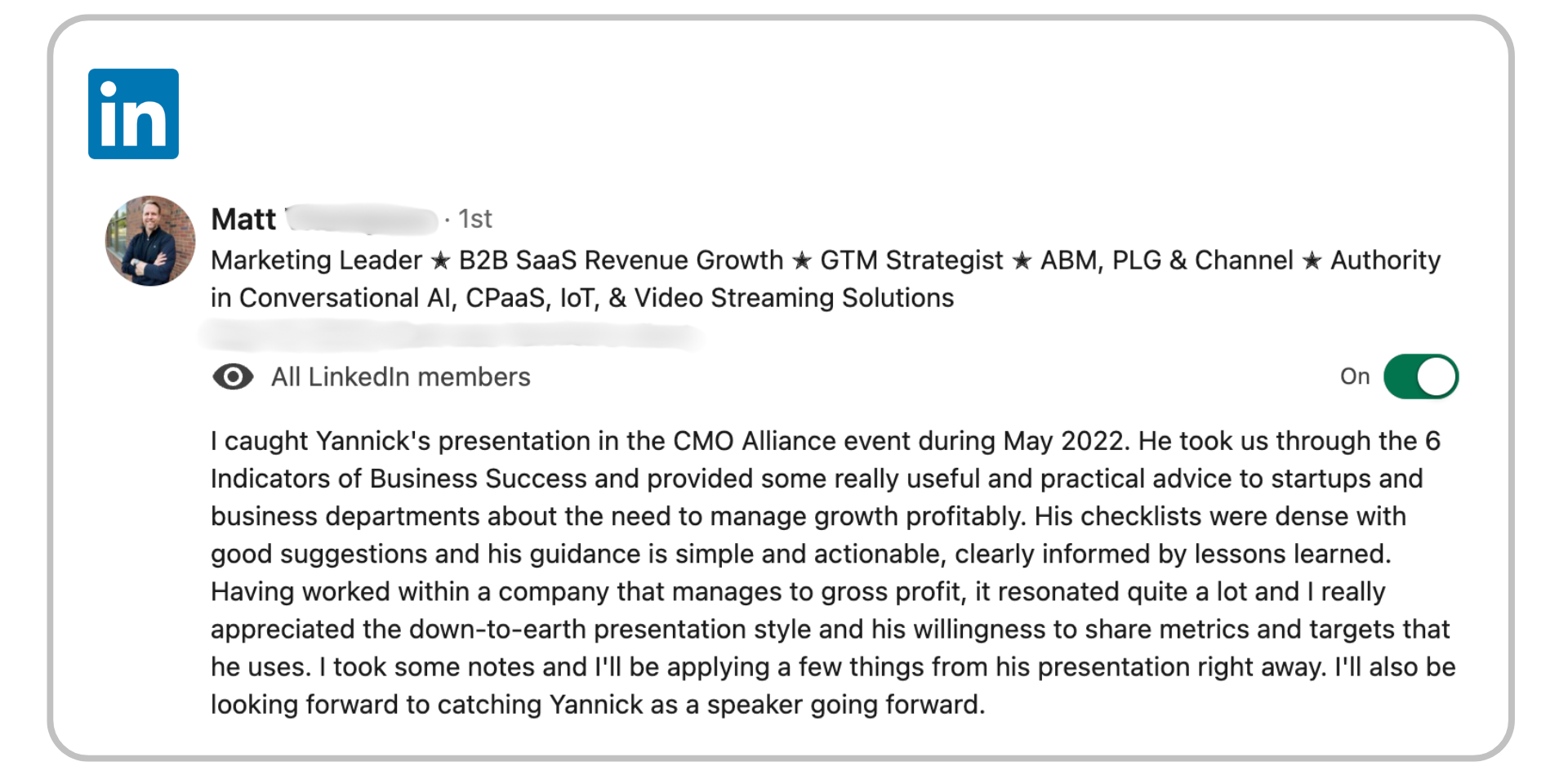Open the Matt profile name link
Screen dimensions: 1568x775
243,219
